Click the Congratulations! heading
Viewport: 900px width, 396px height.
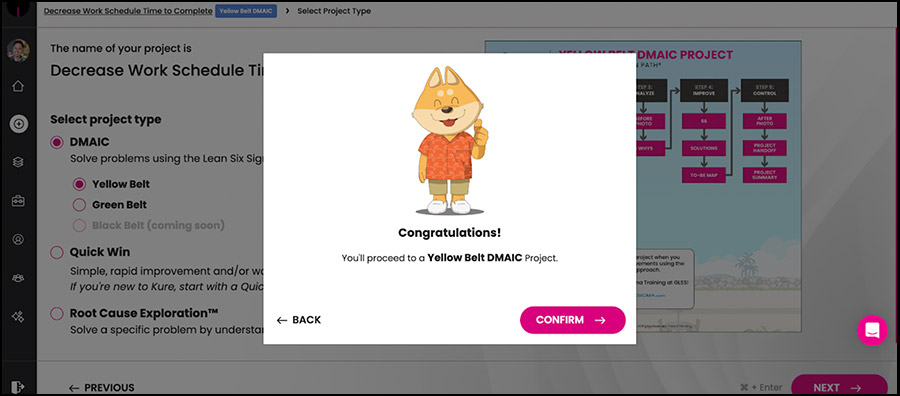(449, 233)
